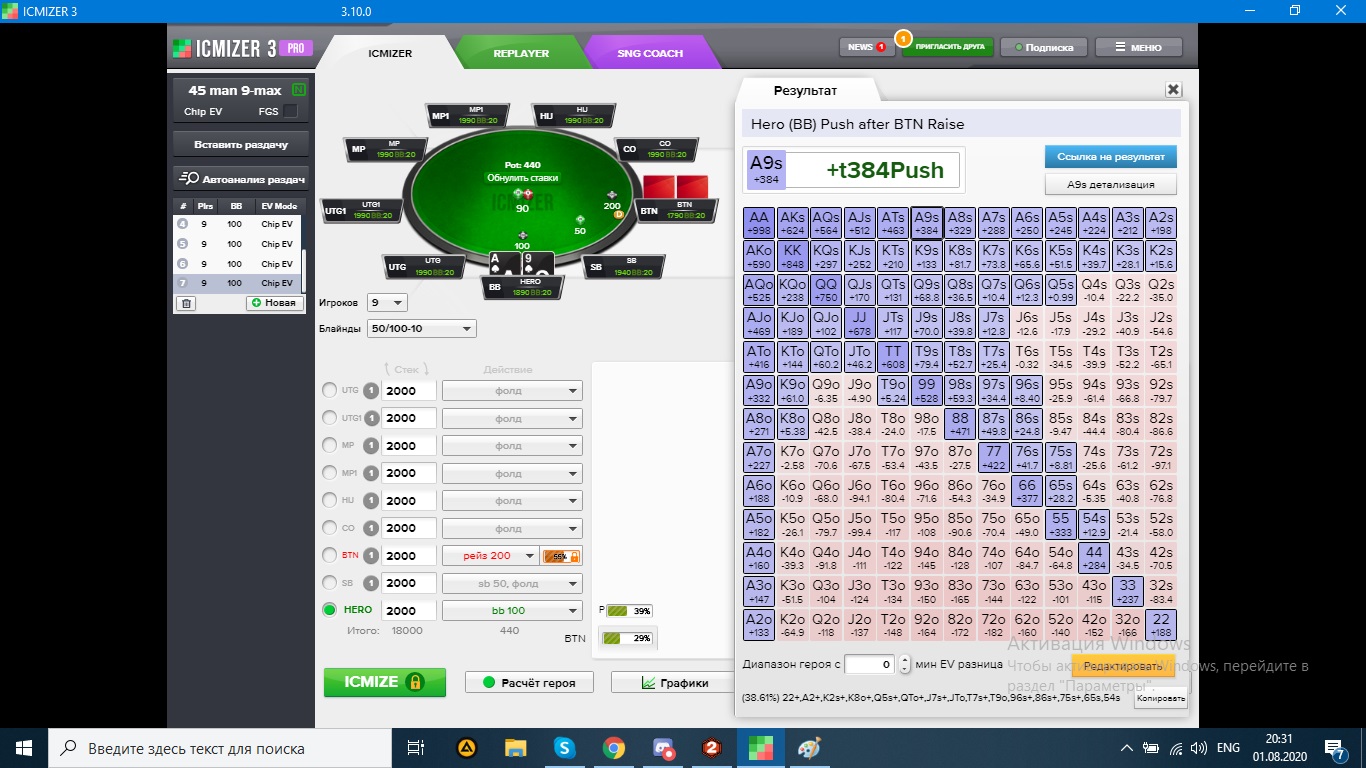The width and height of the screenshot is (1366, 768).
Task: Close the Результат panel
Action: [1173, 90]
